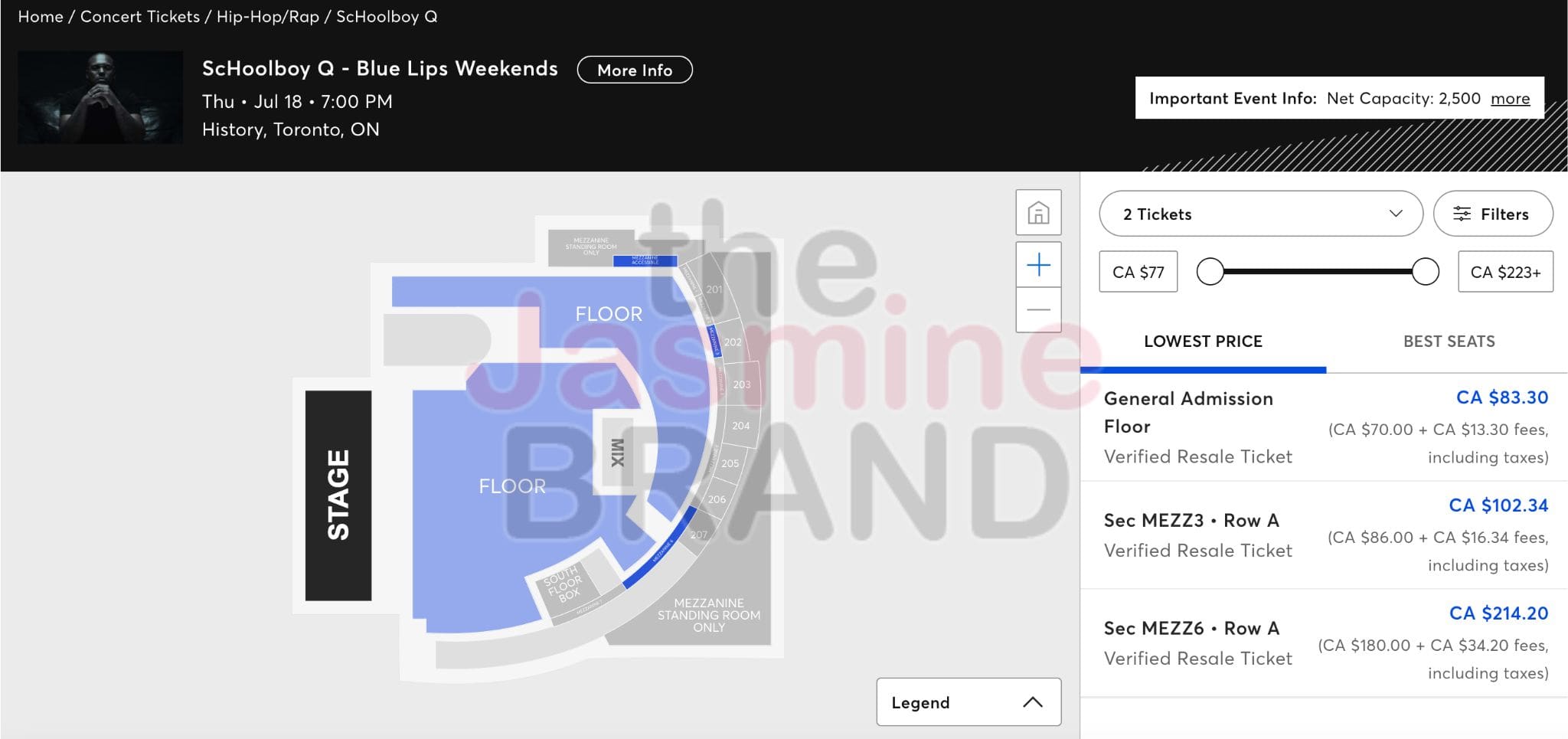Select the LOWEST PRICE tab

tap(1203, 342)
